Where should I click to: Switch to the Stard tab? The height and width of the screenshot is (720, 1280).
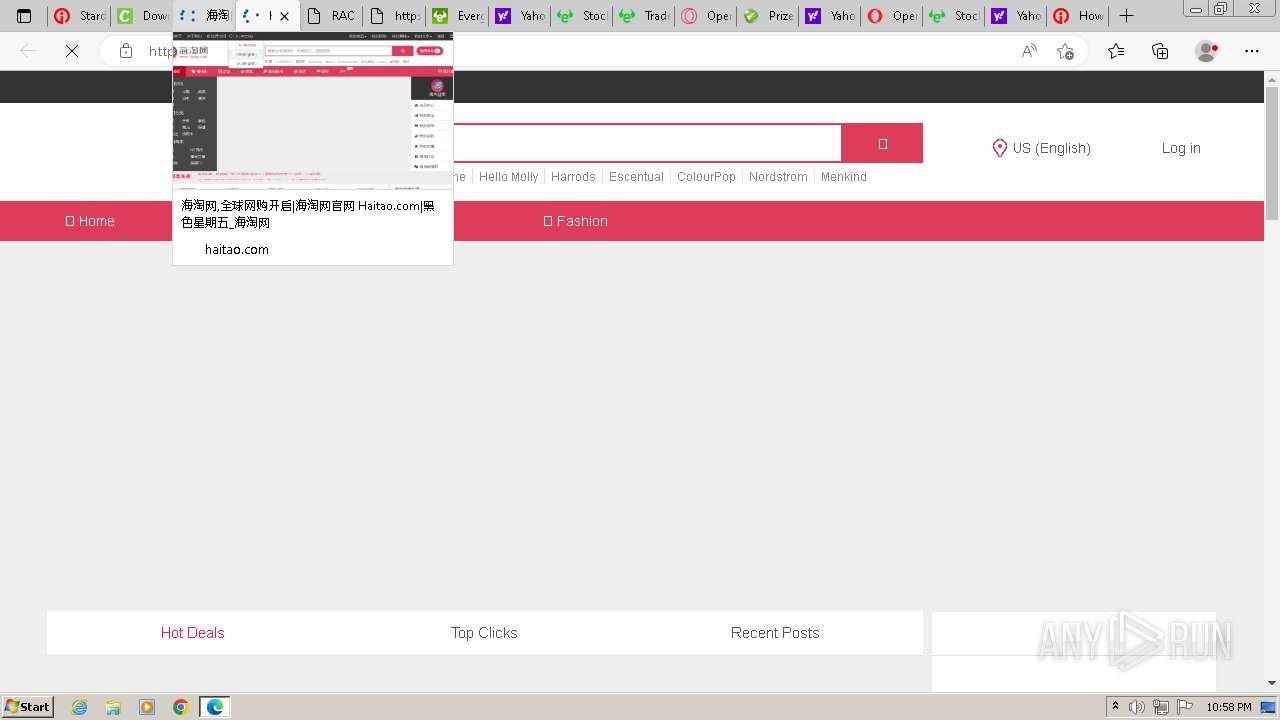pyautogui.click(x=79, y=16)
